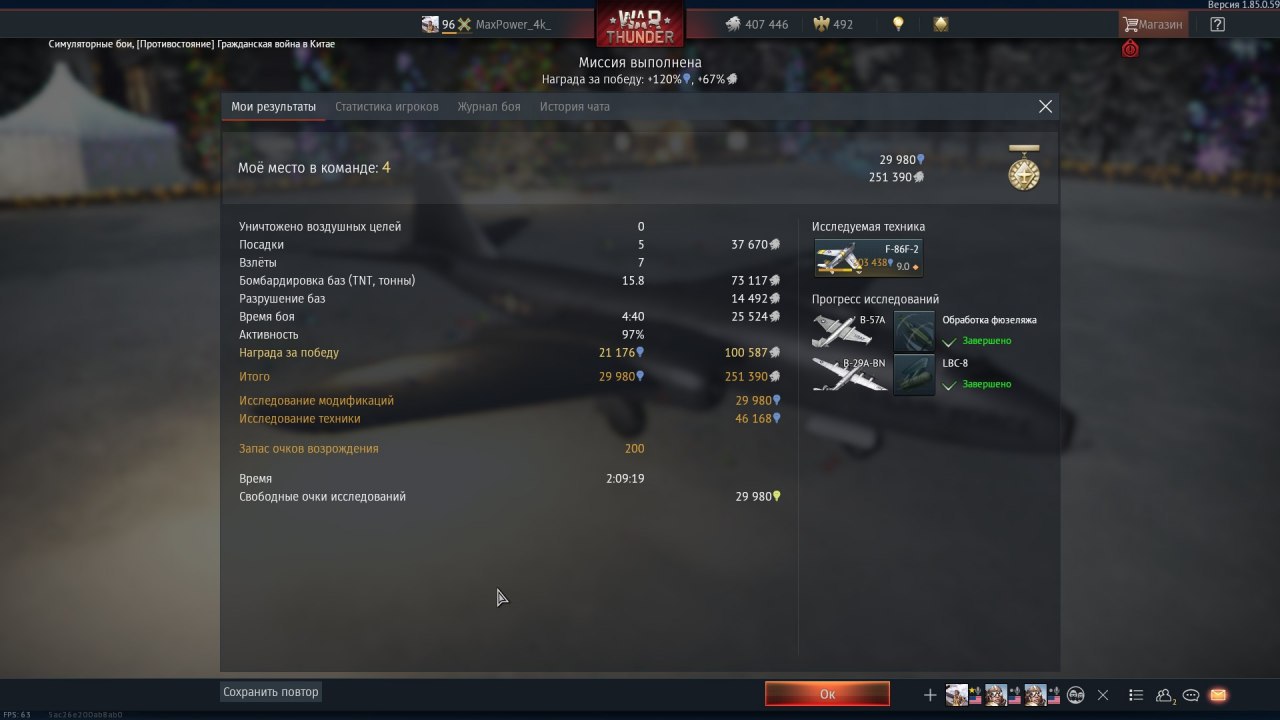
Task: Open the squad list icon
Action: 1136,695
